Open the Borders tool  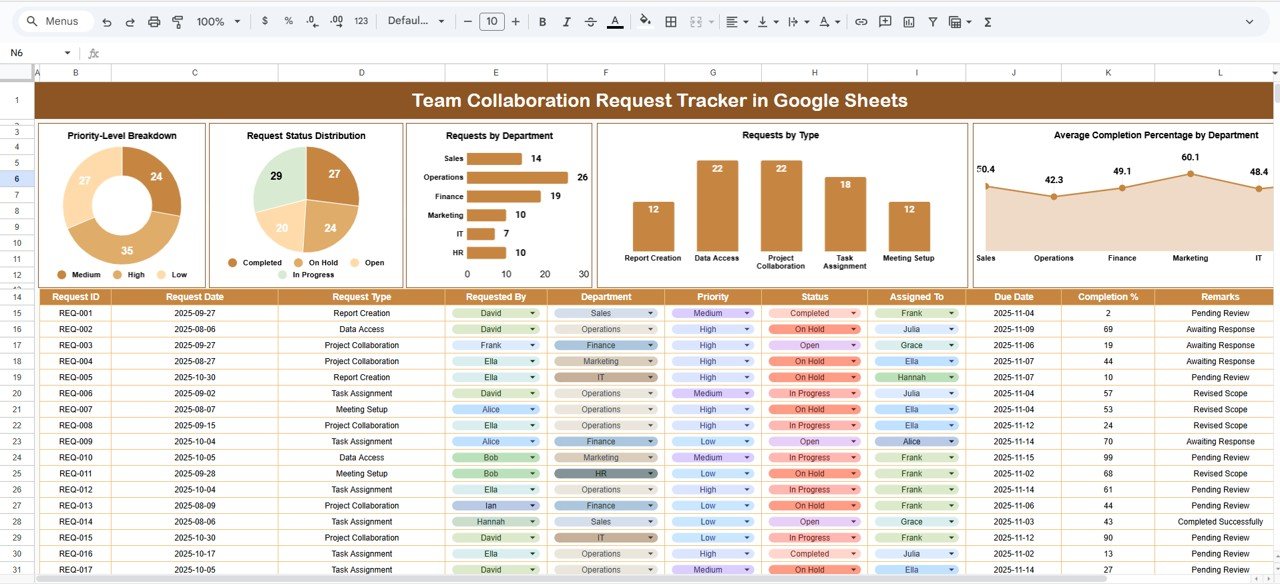pyautogui.click(x=671, y=21)
